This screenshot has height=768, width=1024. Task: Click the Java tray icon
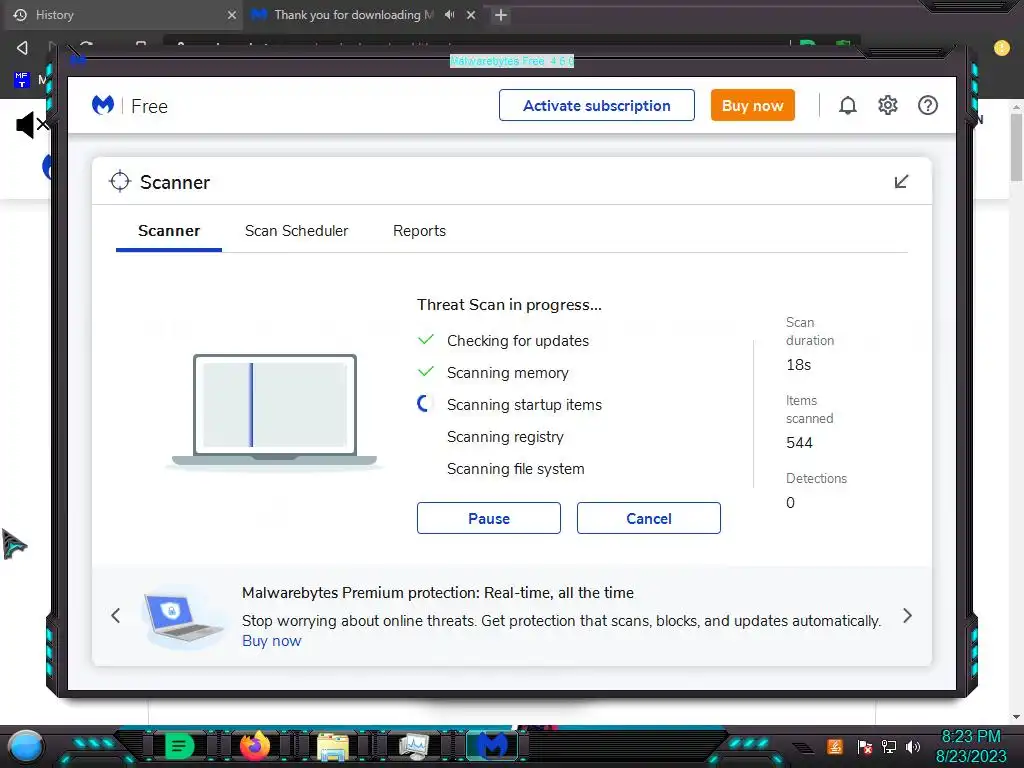835,746
